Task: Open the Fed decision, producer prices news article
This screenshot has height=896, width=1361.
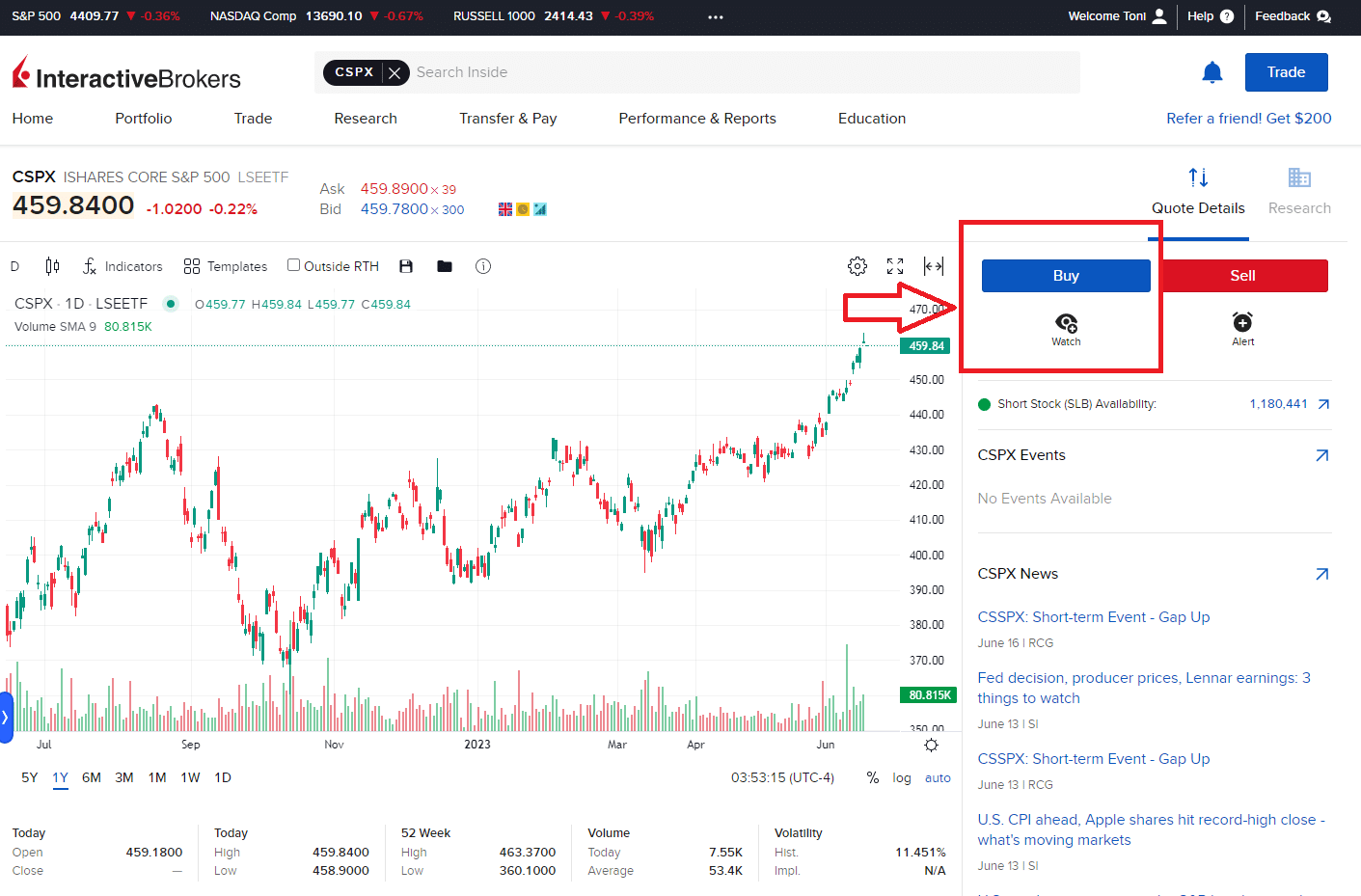Action: (1144, 689)
